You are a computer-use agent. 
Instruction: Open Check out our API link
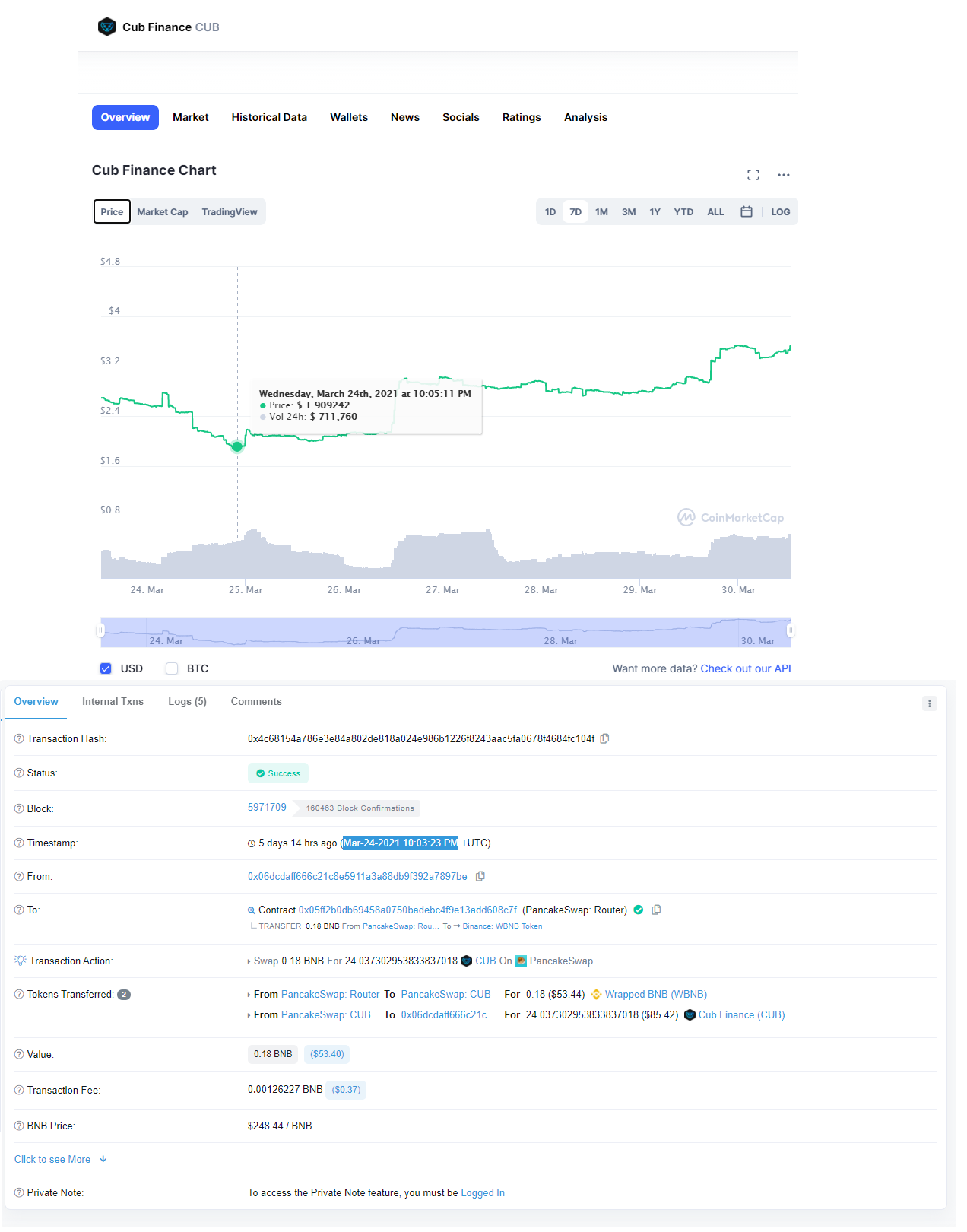tap(746, 668)
